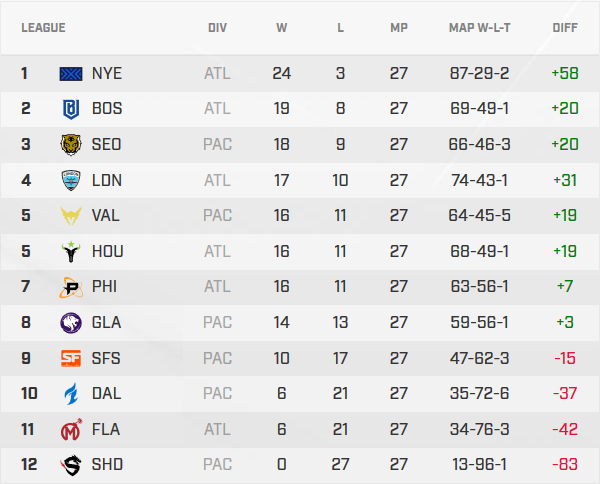Screen dimensions: 600x484
Task: Click the SFS team logo icon
Action: pos(72,358)
